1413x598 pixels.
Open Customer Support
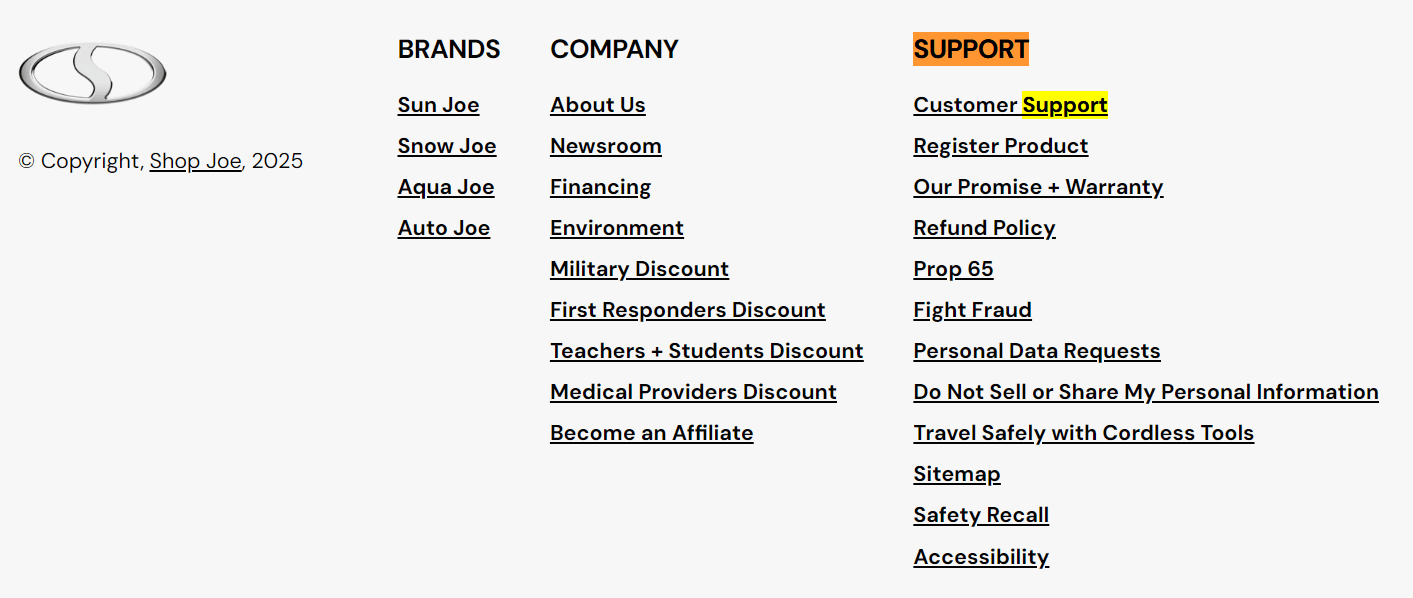(x=1010, y=104)
